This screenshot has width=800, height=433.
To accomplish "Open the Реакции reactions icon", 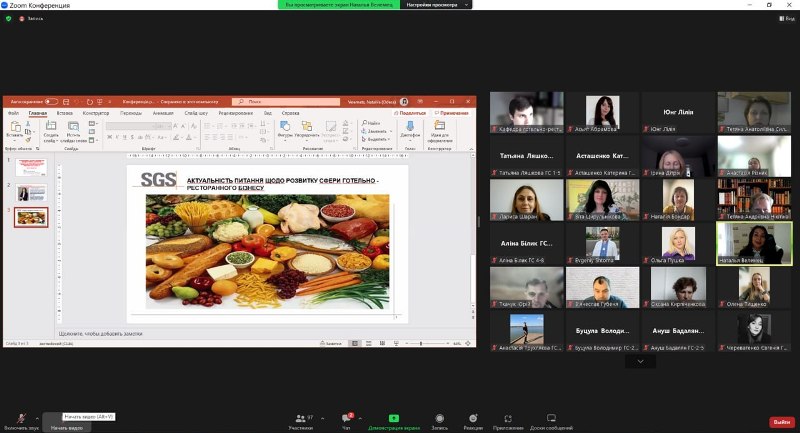I will (x=473, y=418).
